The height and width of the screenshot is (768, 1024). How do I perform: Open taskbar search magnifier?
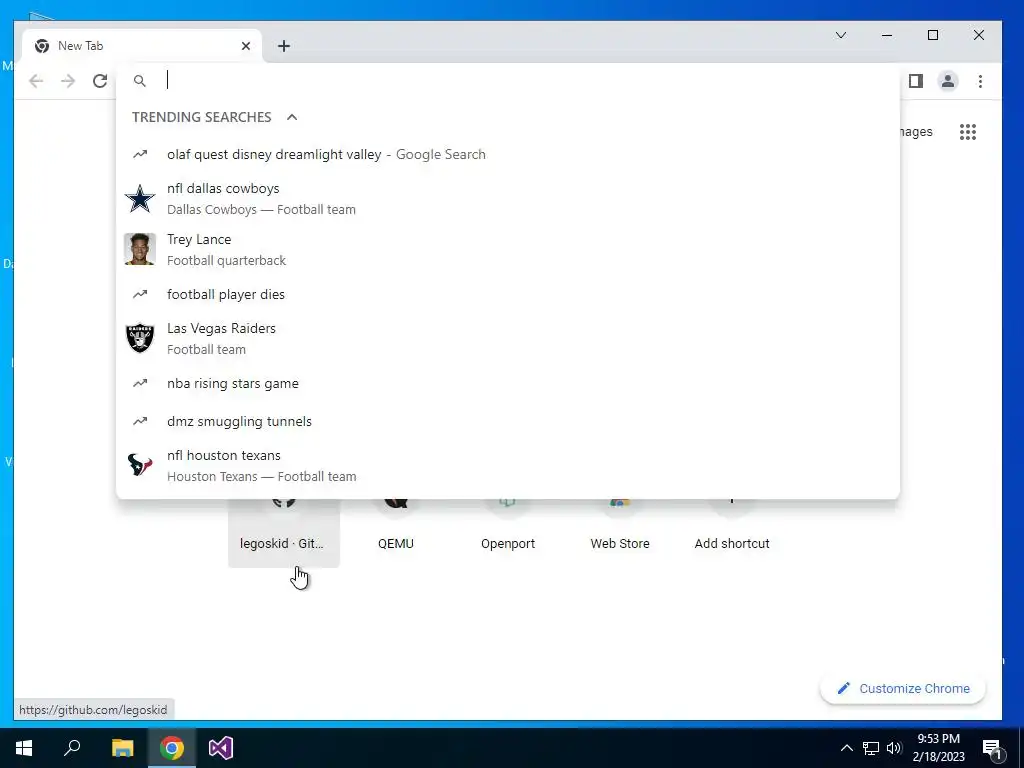(x=72, y=748)
